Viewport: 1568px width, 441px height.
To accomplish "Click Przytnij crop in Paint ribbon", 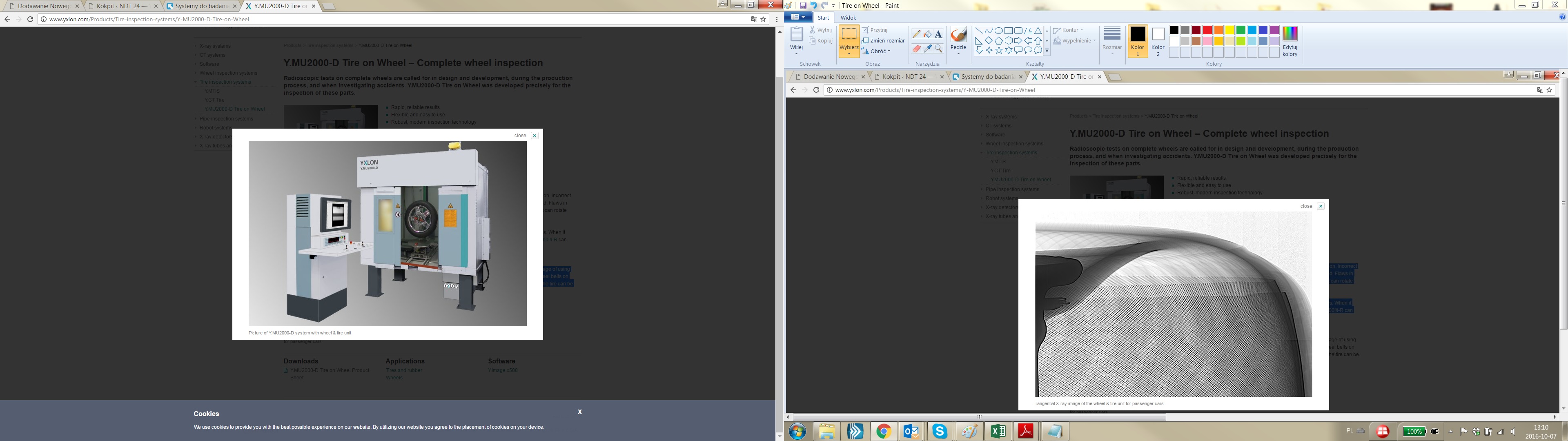I will tap(875, 30).
